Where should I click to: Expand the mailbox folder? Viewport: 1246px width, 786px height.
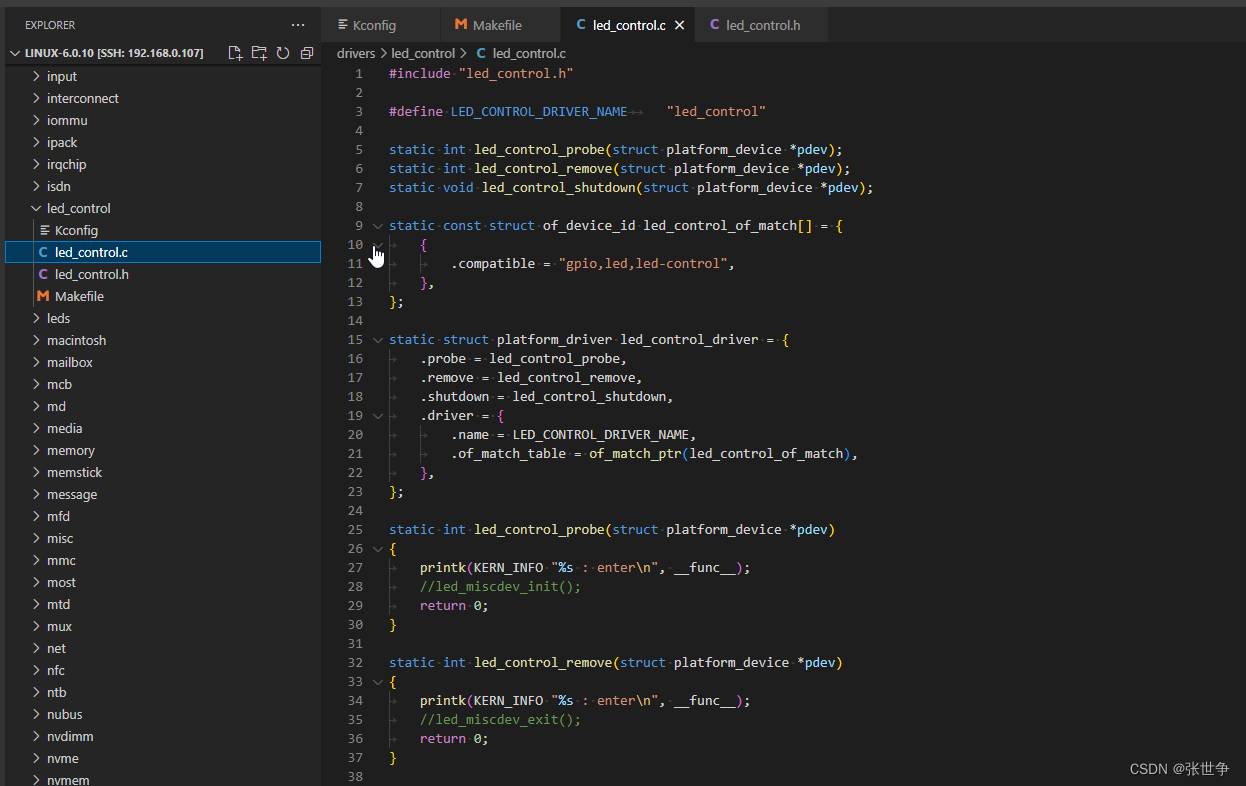[37, 362]
